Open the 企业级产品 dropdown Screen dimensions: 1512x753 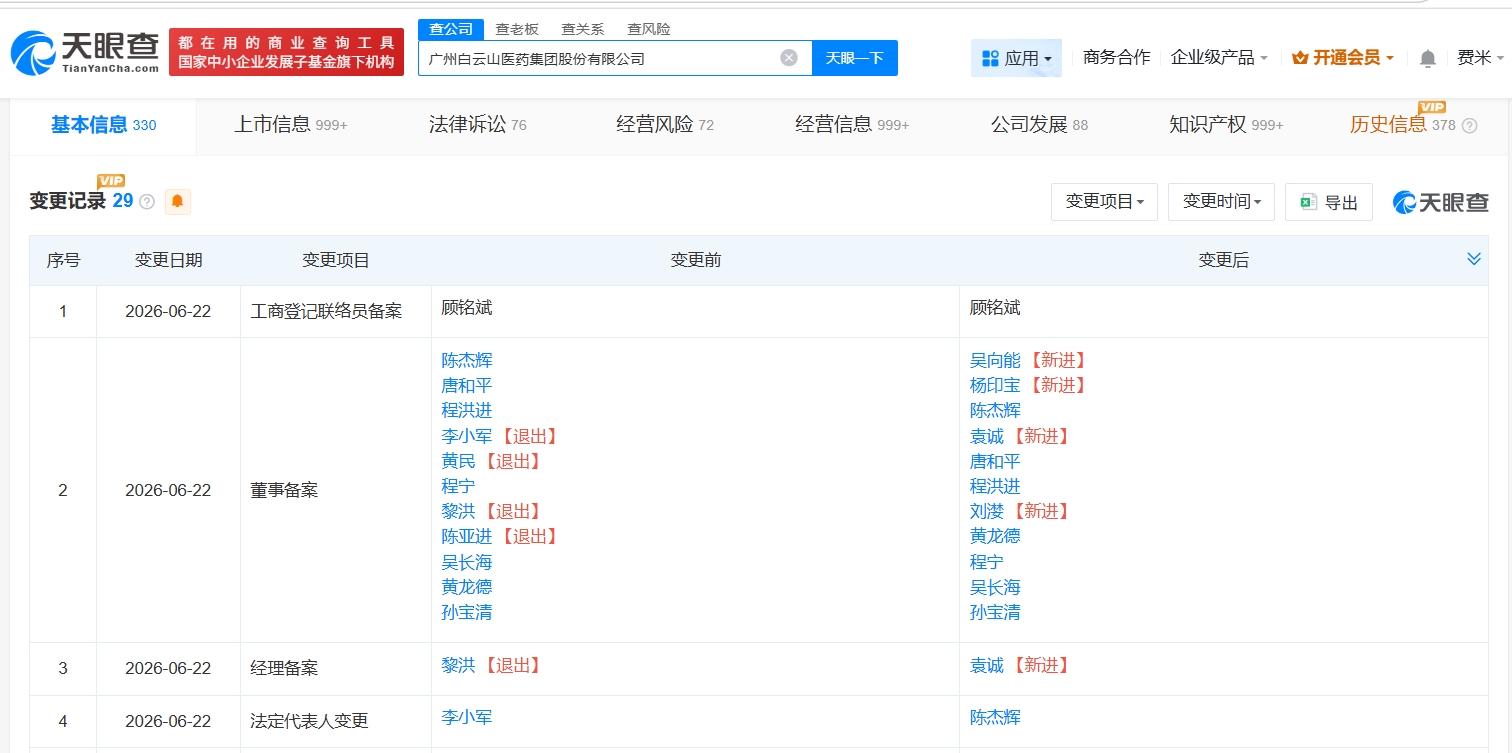pyautogui.click(x=1219, y=58)
